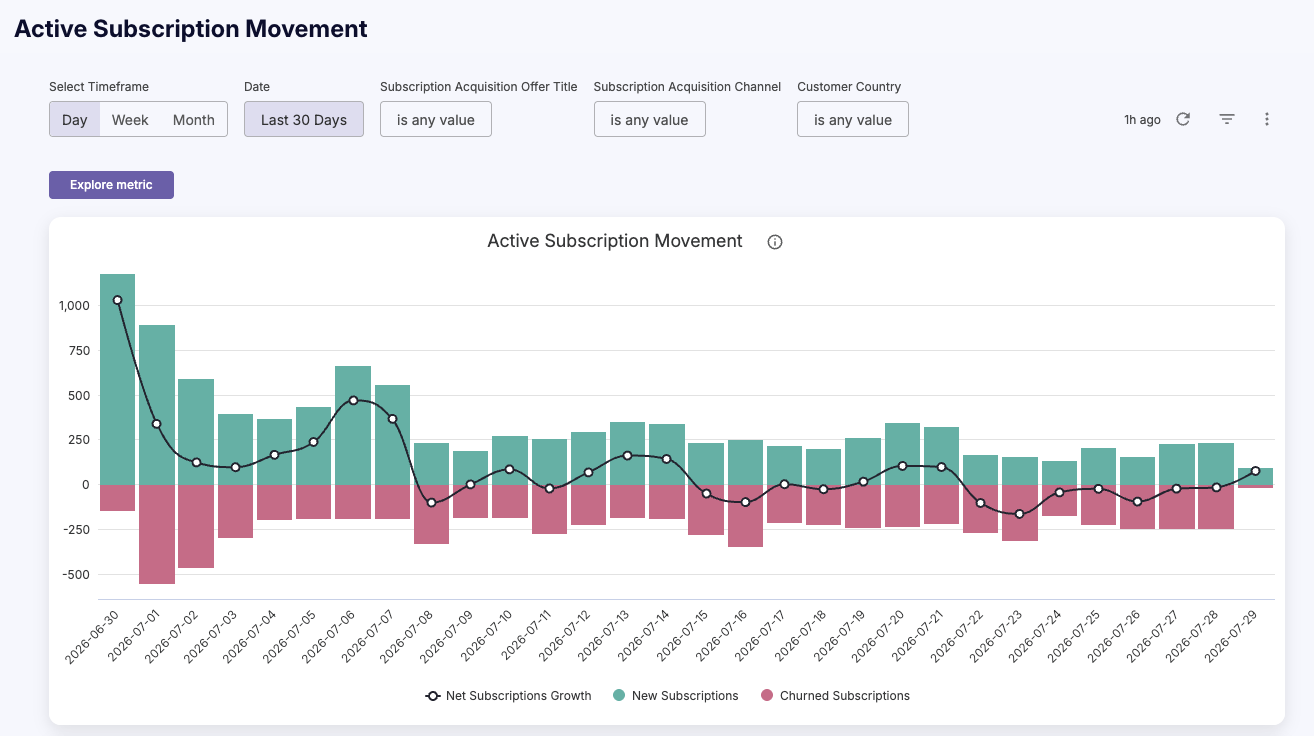Select Month timeframe
The width and height of the screenshot is (1314, 736).
click(194, 119)
